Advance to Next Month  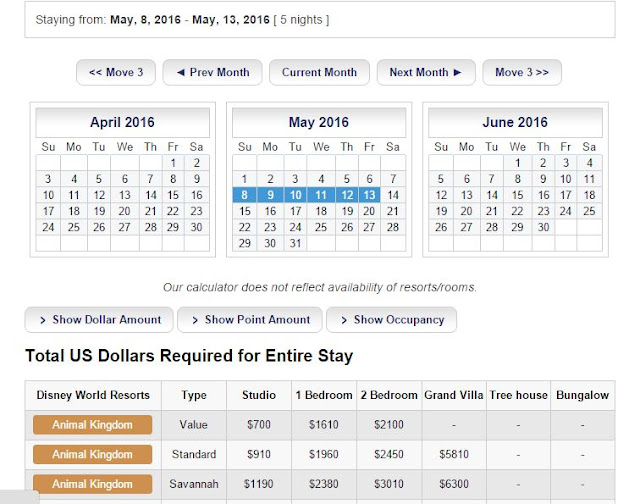425,73
